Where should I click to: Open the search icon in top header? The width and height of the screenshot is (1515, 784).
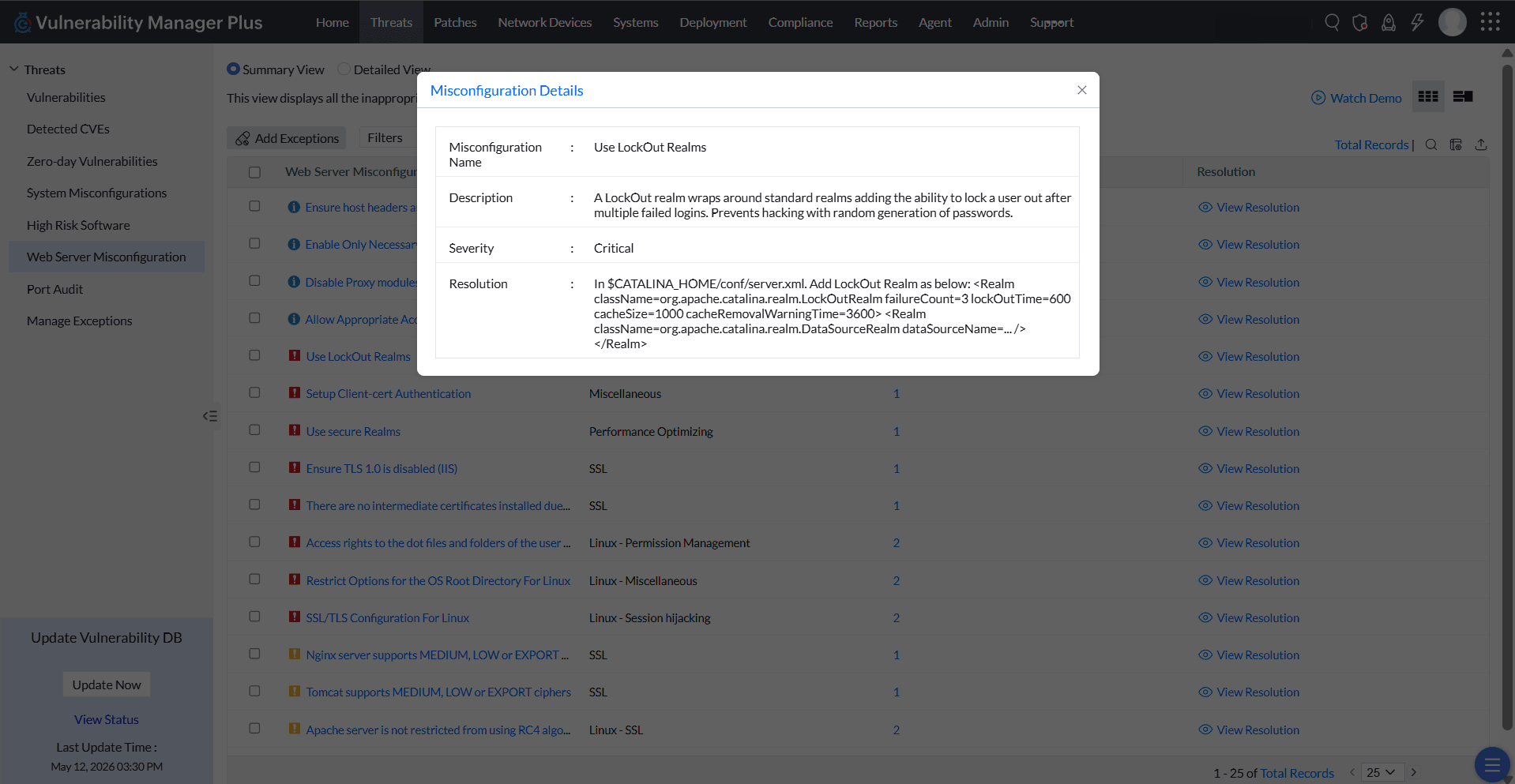click(1332, 22)
